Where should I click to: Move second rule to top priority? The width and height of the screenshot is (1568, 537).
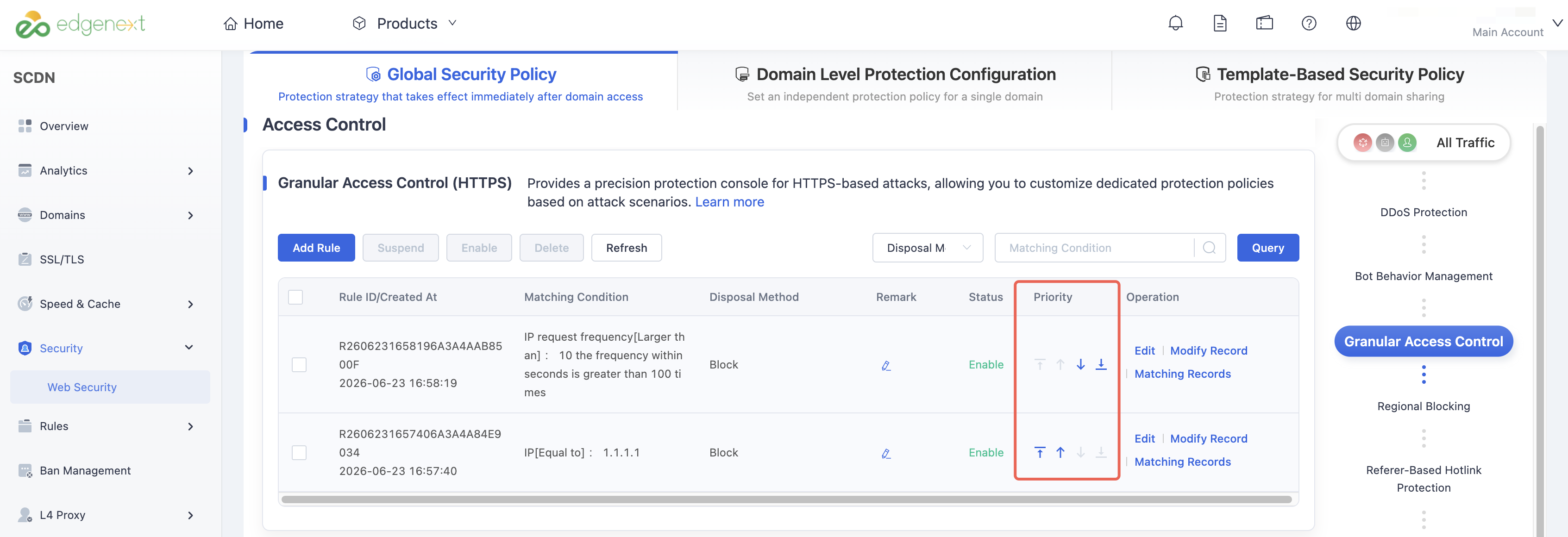click(x=1040, y=452)
